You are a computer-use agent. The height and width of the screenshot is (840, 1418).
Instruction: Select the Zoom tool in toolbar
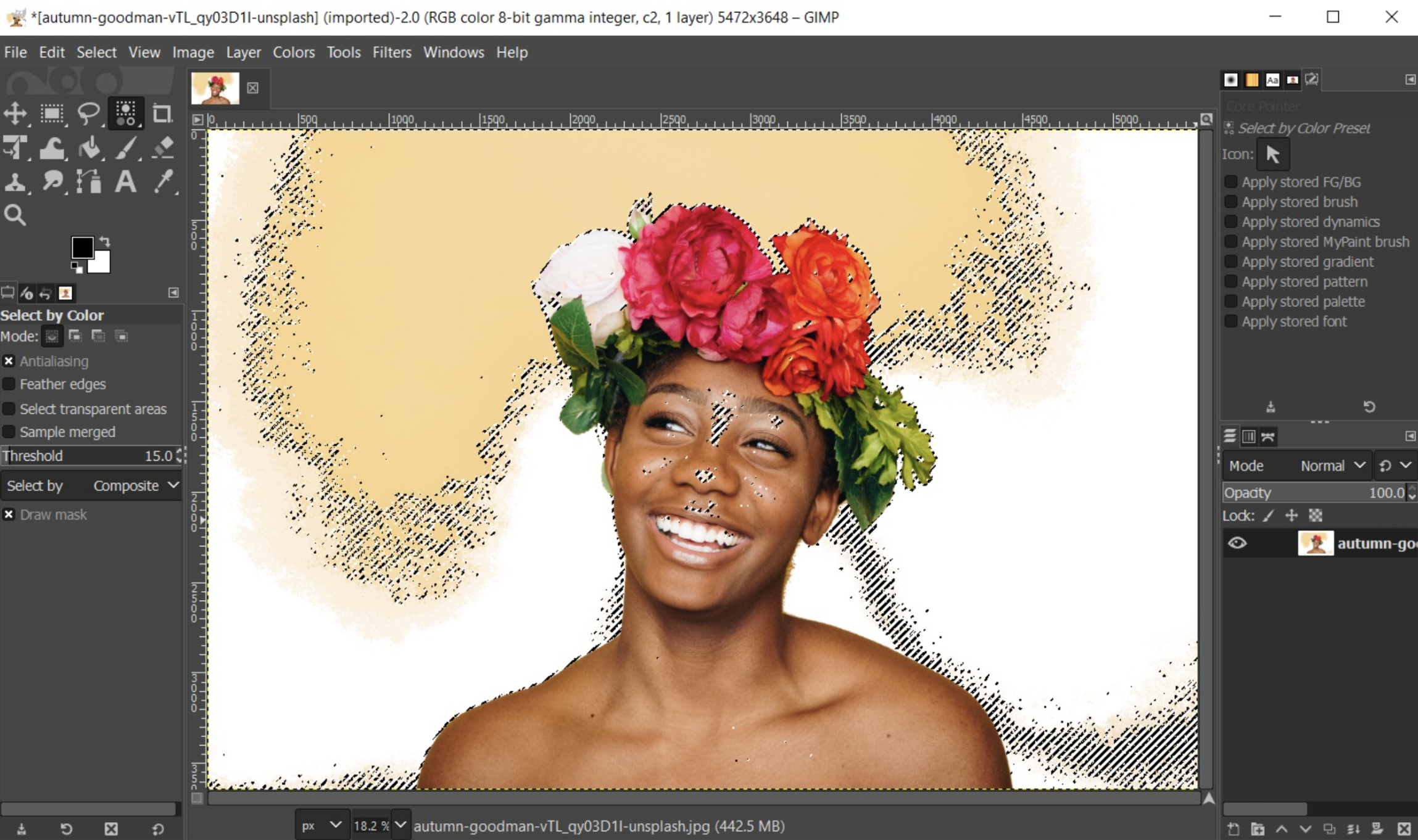point(15,216)
